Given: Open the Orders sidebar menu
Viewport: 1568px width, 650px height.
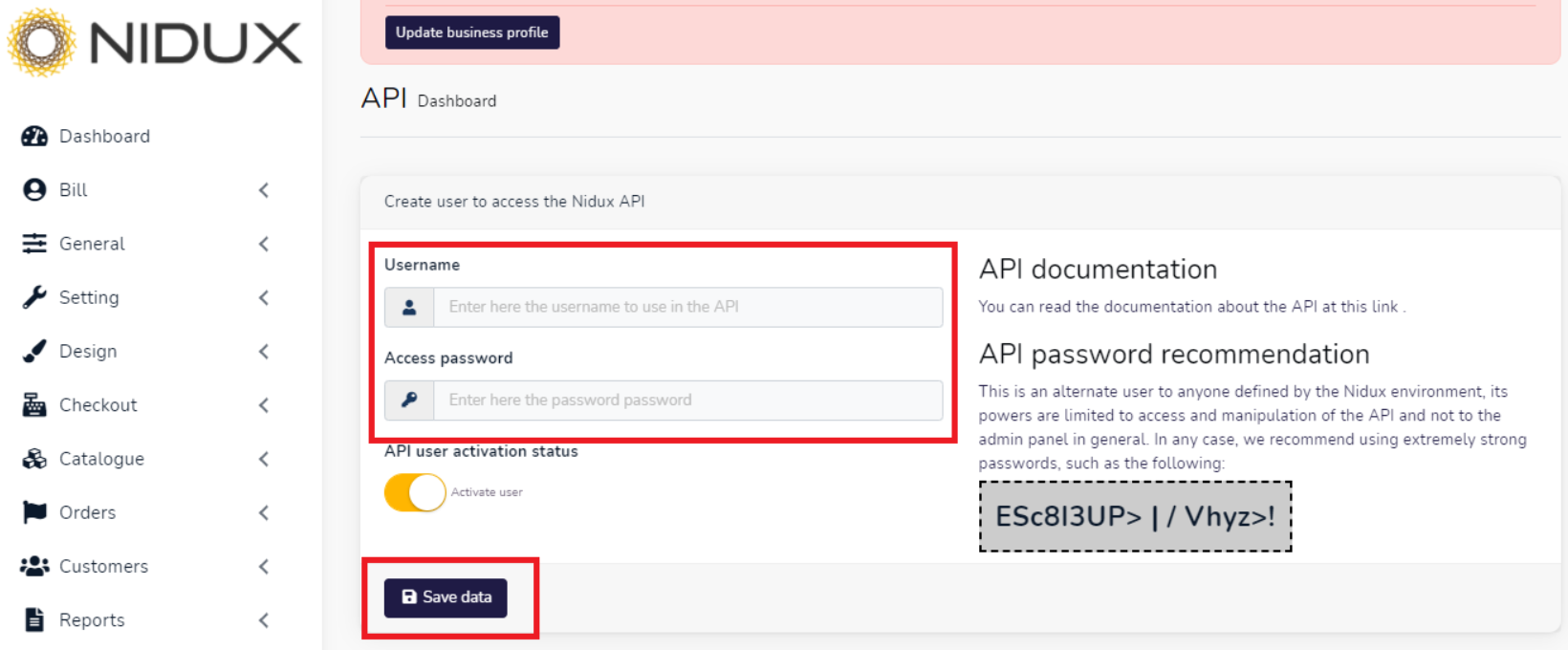Looking at the screenshot, I should pyautogui.click(x=87, y=512).
